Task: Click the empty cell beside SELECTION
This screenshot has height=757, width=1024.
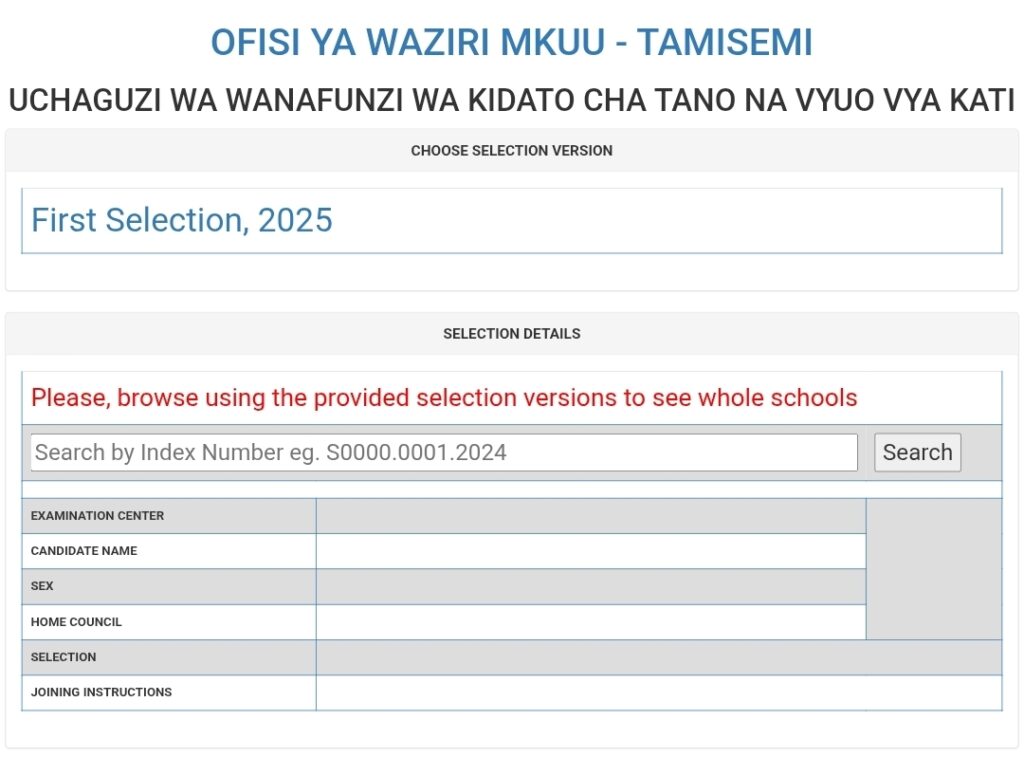Action: pos(660,657)
